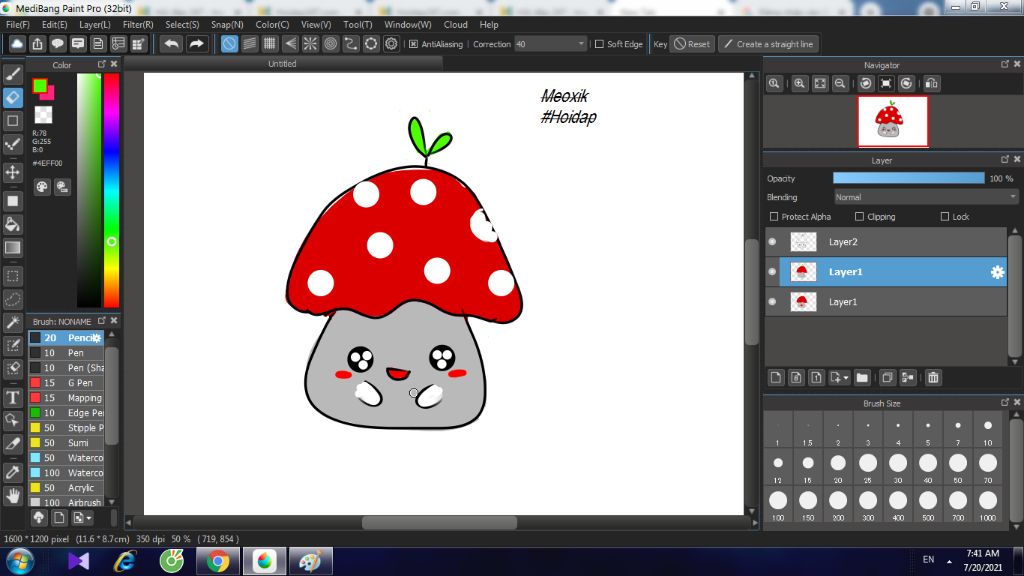Activate the Text tool

pos(13,397)
